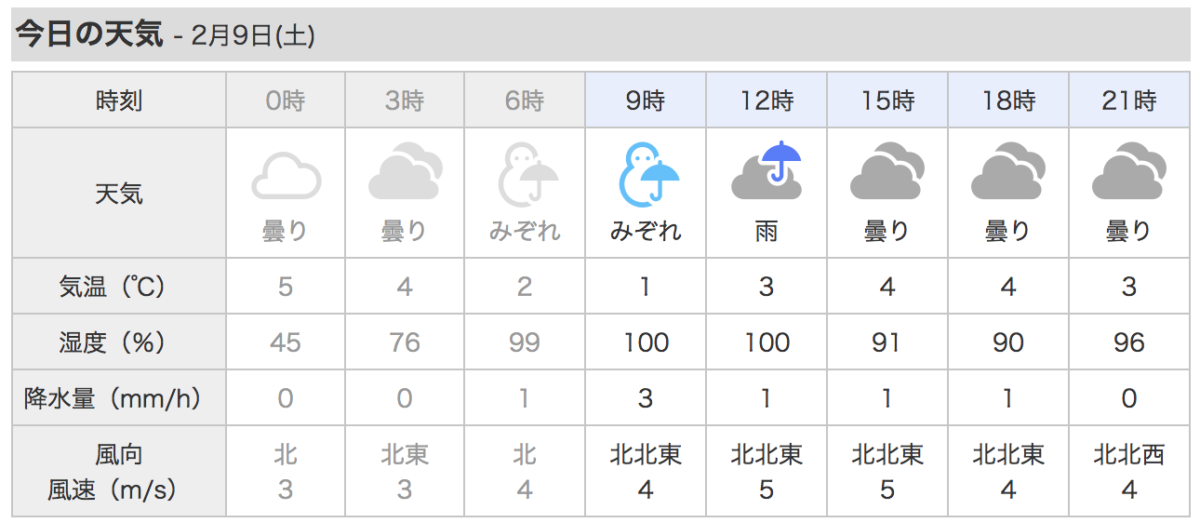Select the greyed 6時 sleet snowman icon

[x=526, y=174]
